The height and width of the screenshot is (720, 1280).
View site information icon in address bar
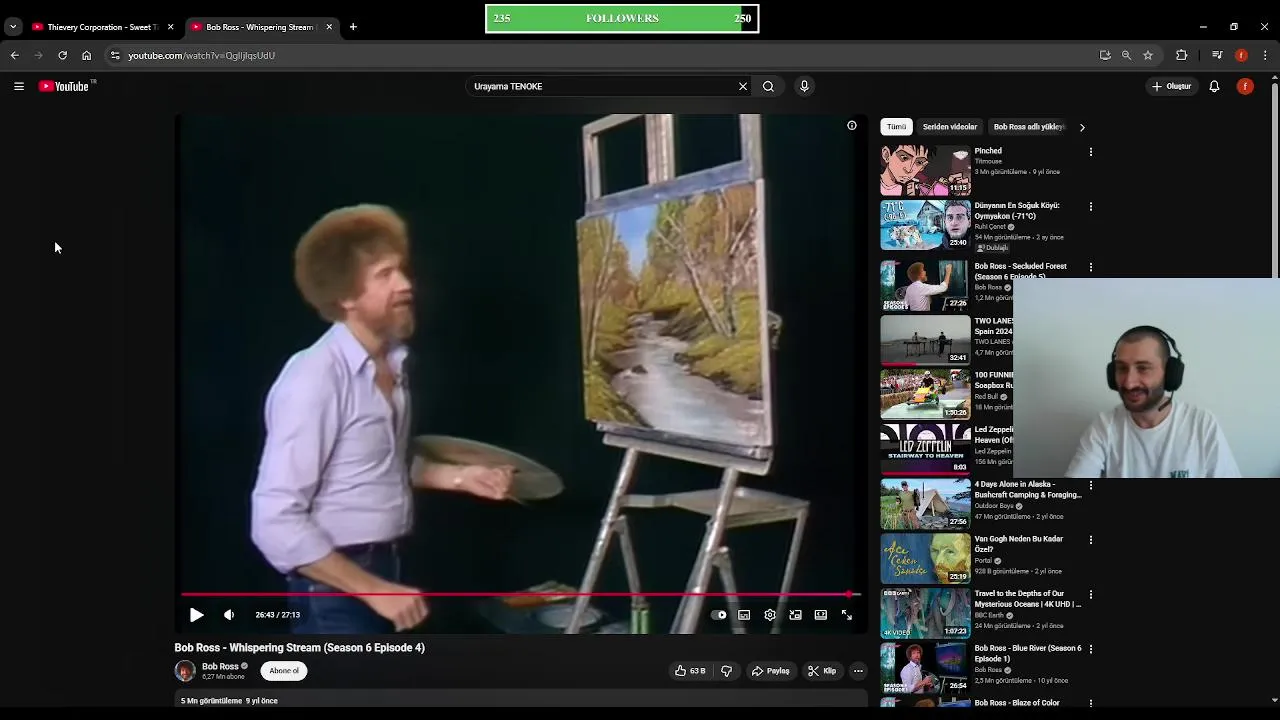(115, 56)
